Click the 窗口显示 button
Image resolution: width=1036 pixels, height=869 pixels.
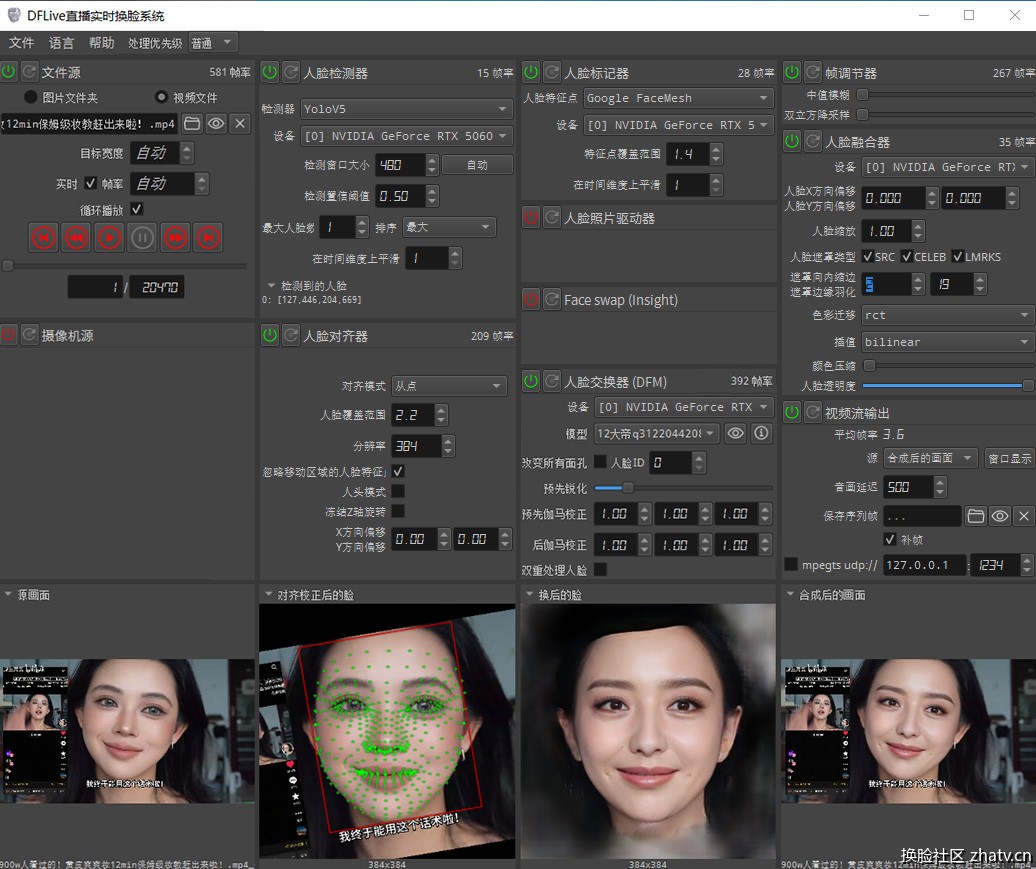1009,457
